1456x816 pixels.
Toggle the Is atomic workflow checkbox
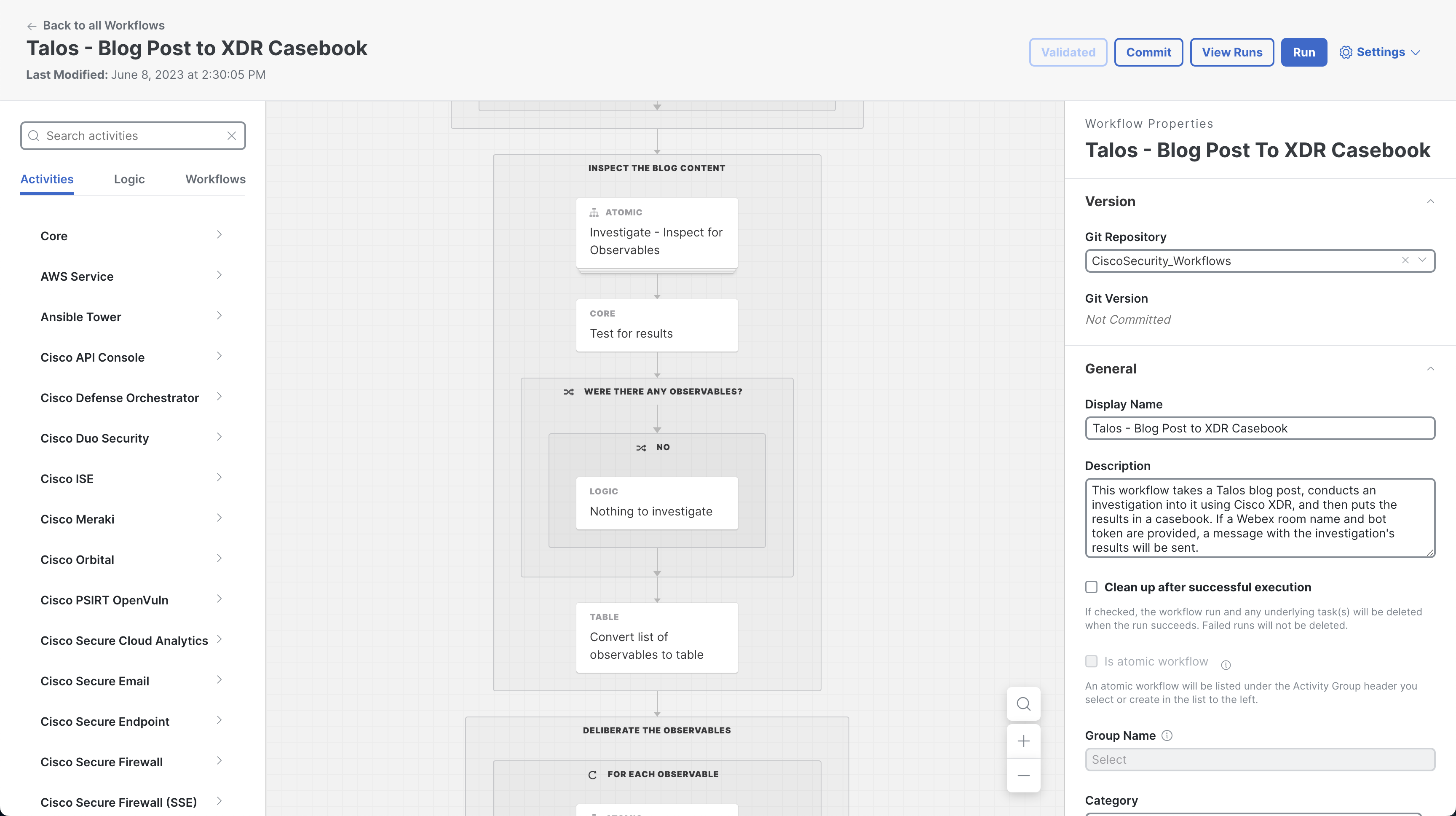click(1092, 661)
